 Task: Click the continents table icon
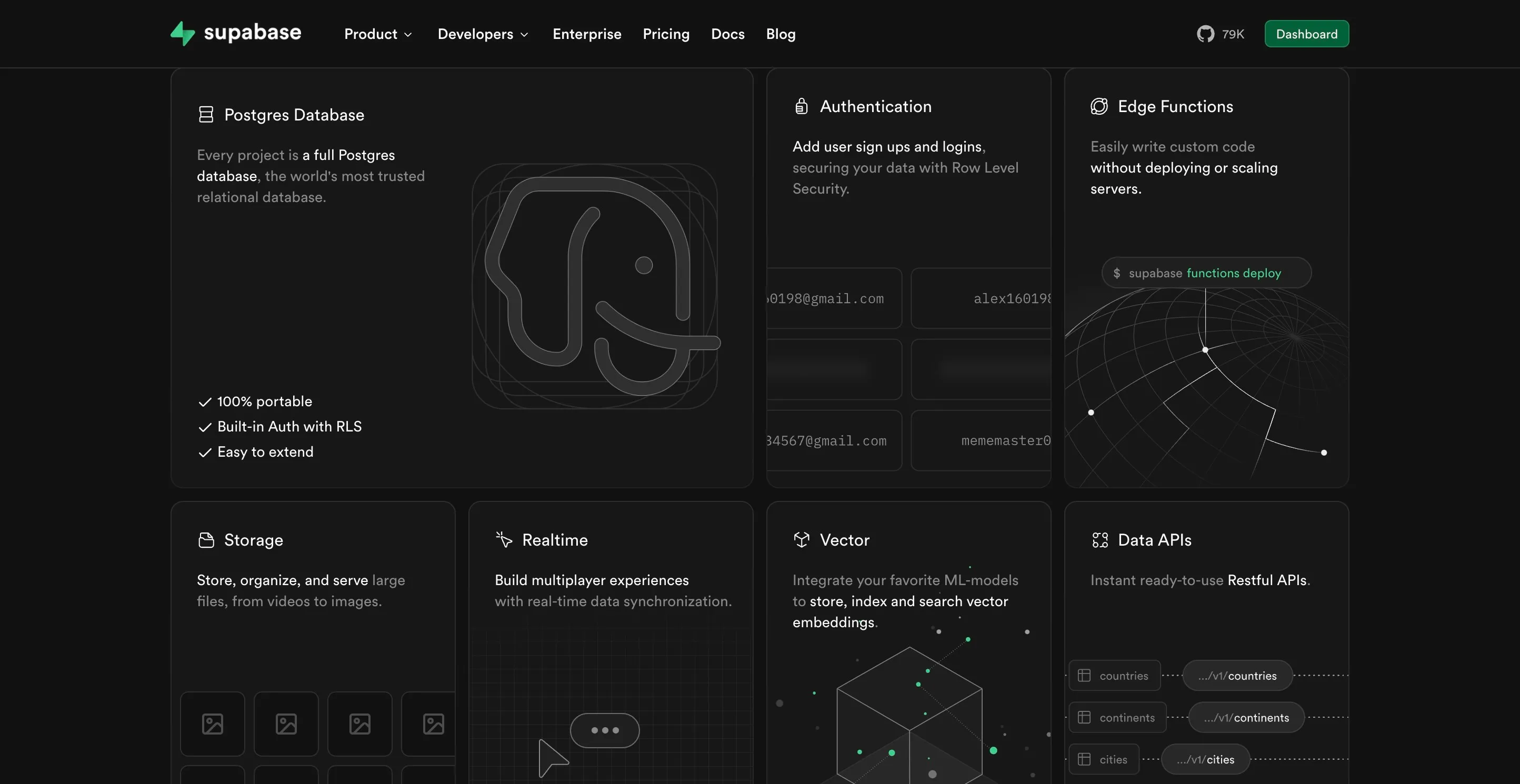click(x=1084, y=717)
